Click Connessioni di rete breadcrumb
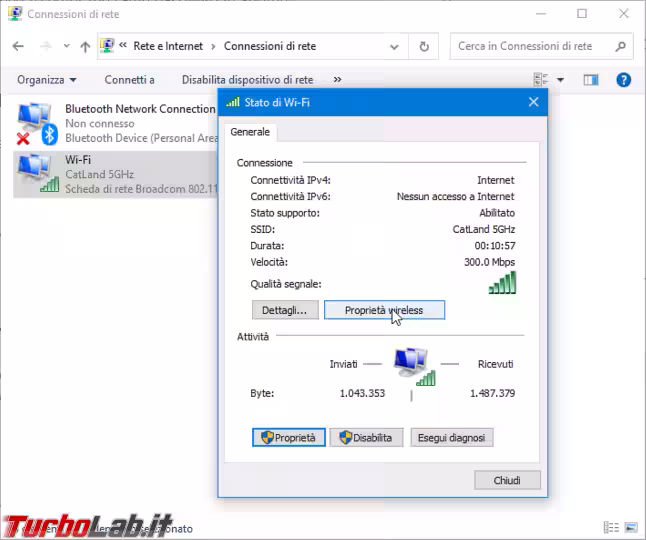This screenshot has height=540, width=646. [270, 46]
